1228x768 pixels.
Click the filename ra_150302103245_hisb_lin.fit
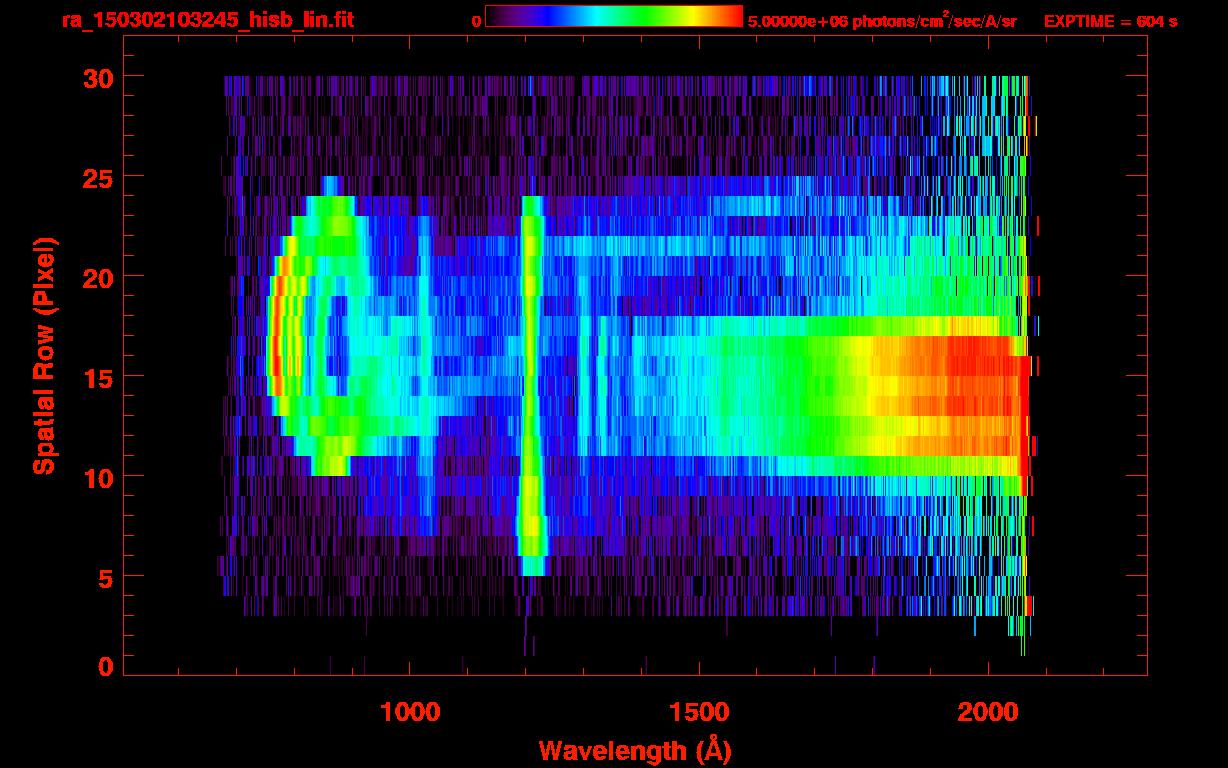[206, 20]
